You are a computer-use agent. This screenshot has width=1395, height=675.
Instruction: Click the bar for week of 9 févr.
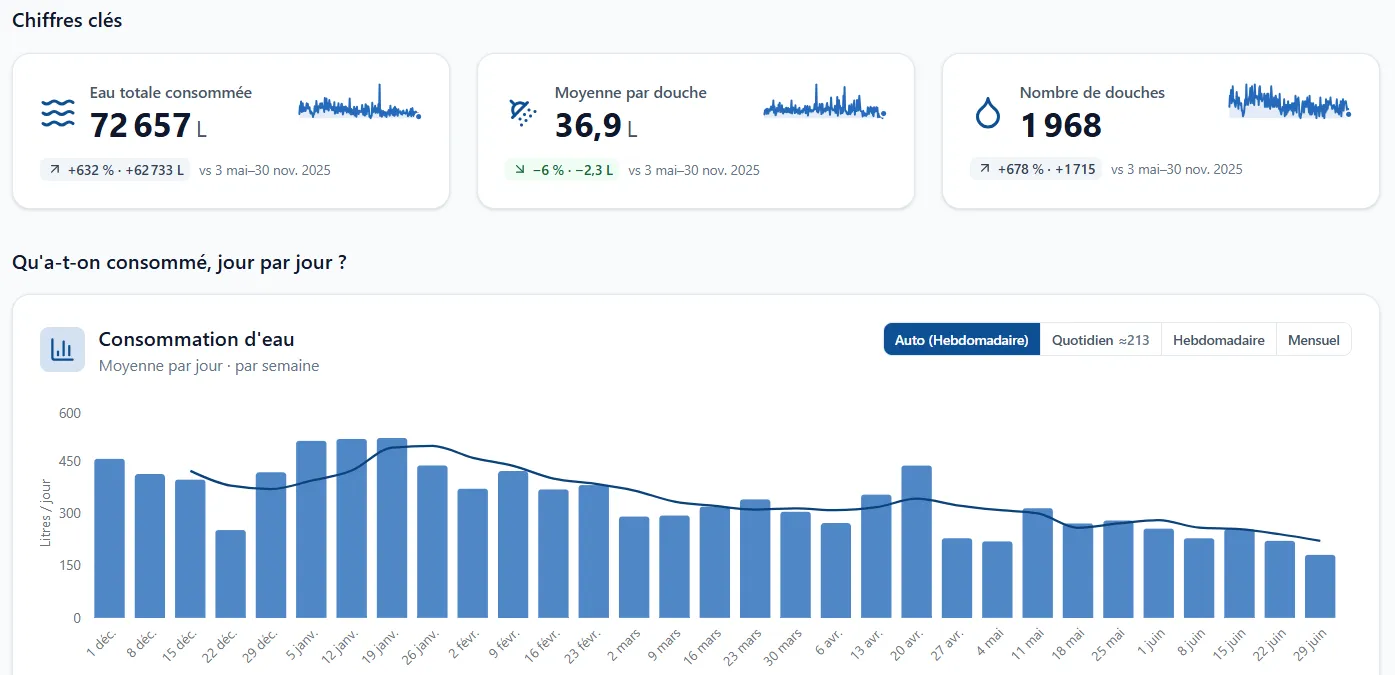click(513, 545)
